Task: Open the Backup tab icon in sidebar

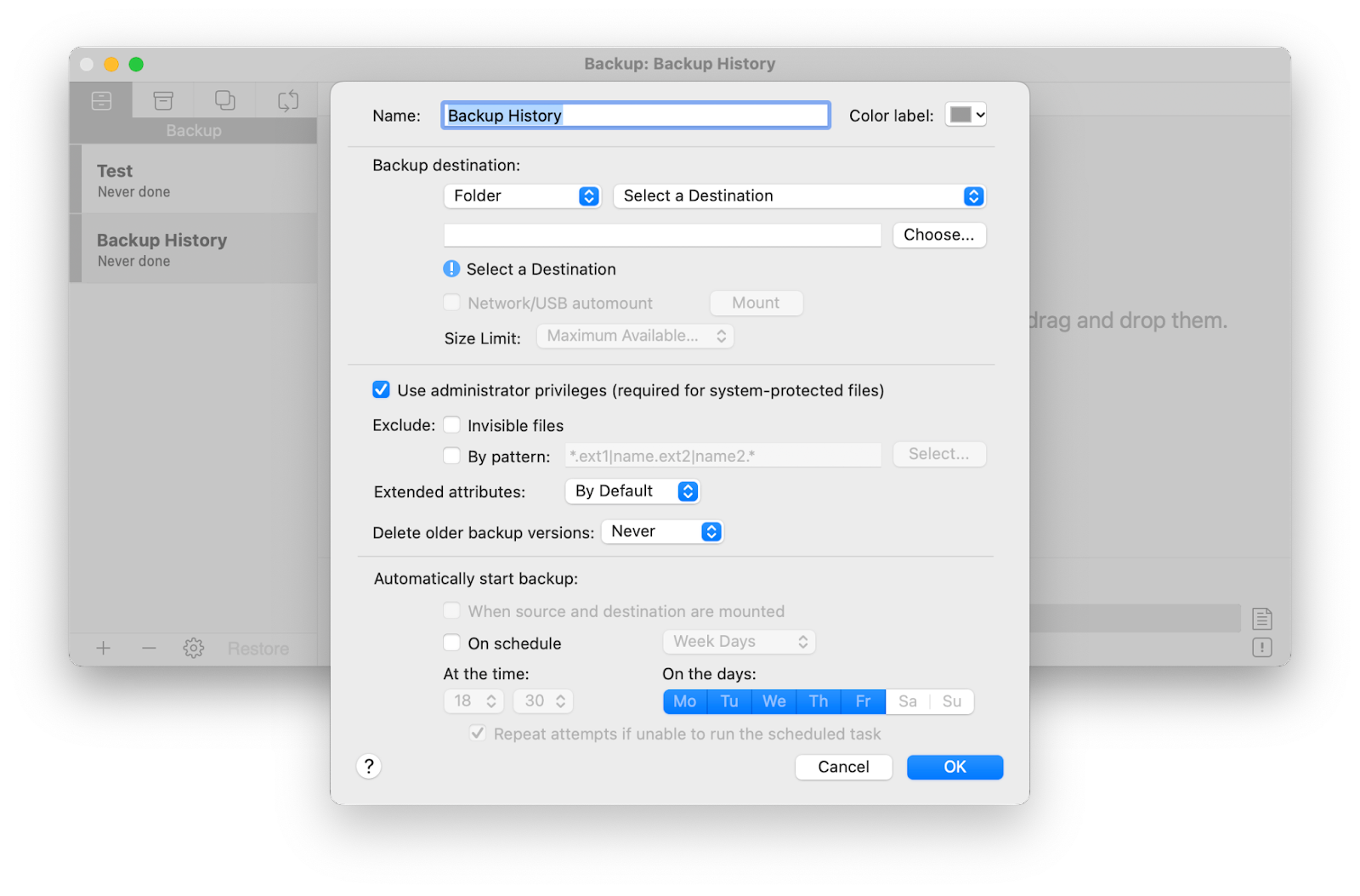Action: (101, 100)
